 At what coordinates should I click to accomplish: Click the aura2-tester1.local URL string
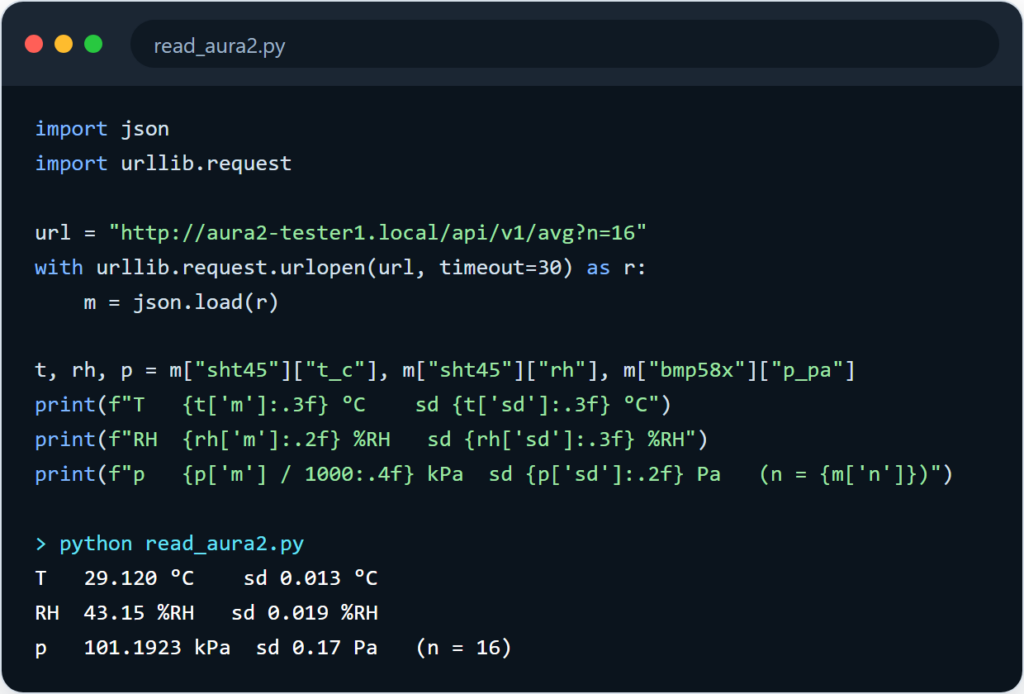pos(377,232)
